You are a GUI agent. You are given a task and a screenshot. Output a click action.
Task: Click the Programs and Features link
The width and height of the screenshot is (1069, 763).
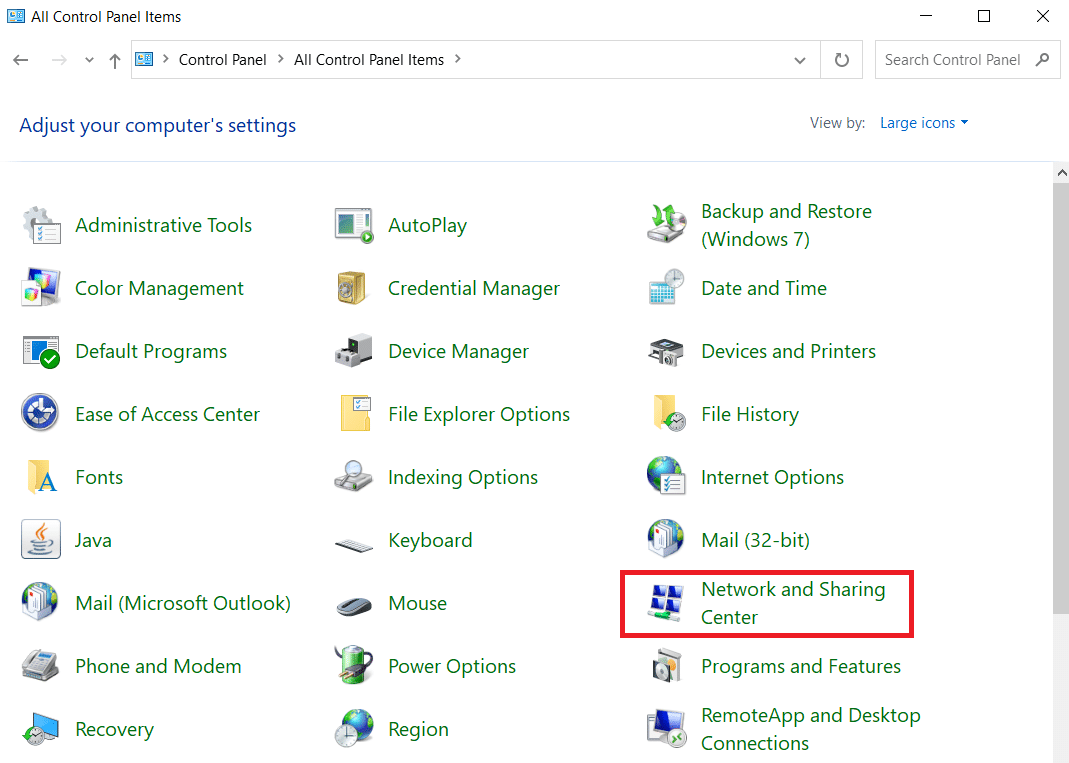point(800,667)
